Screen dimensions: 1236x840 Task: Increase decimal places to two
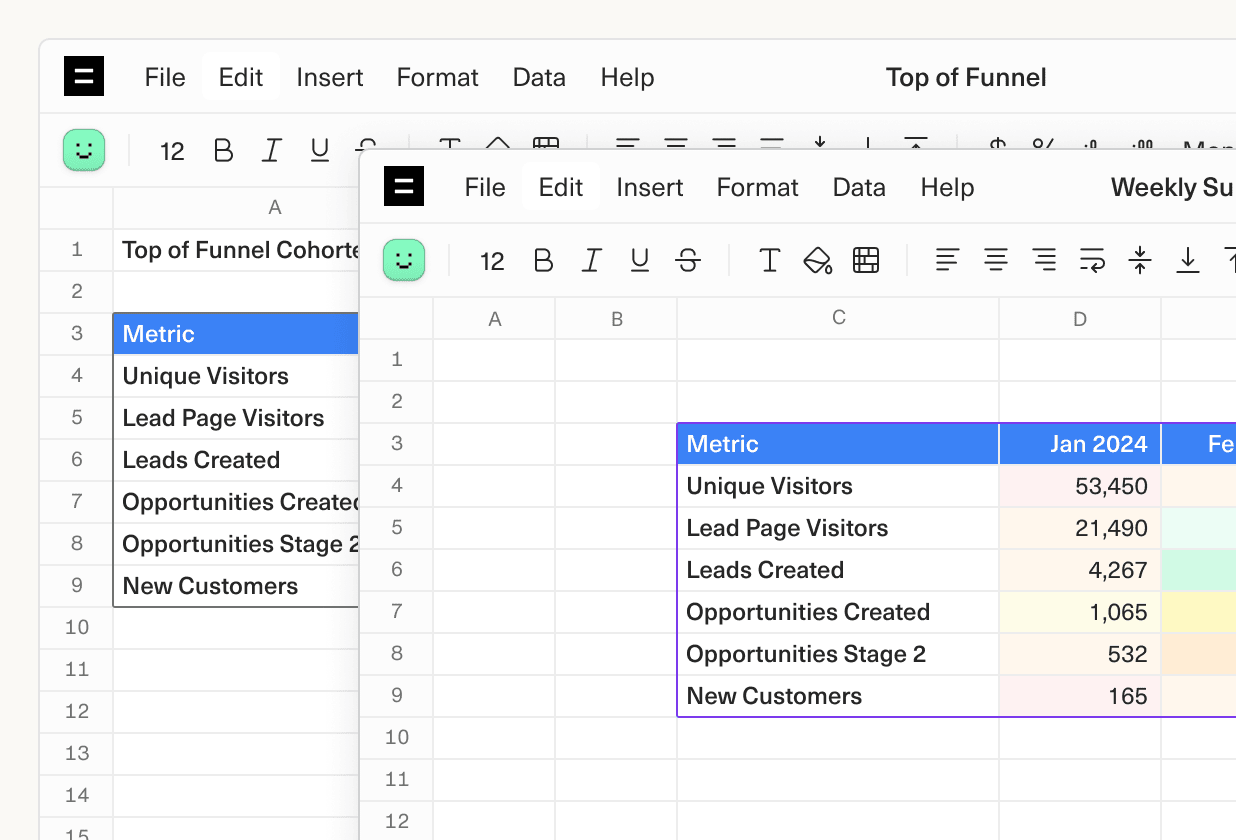1138,150
